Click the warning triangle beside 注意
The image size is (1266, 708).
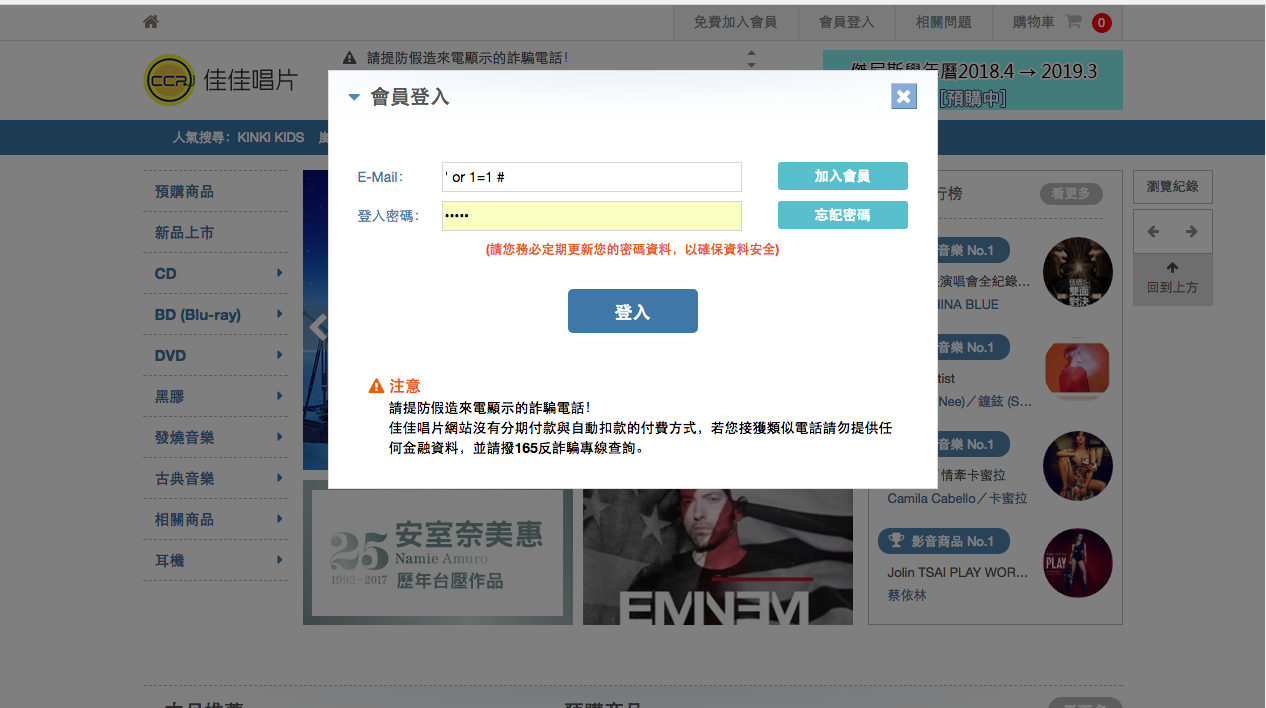[376, 386]
